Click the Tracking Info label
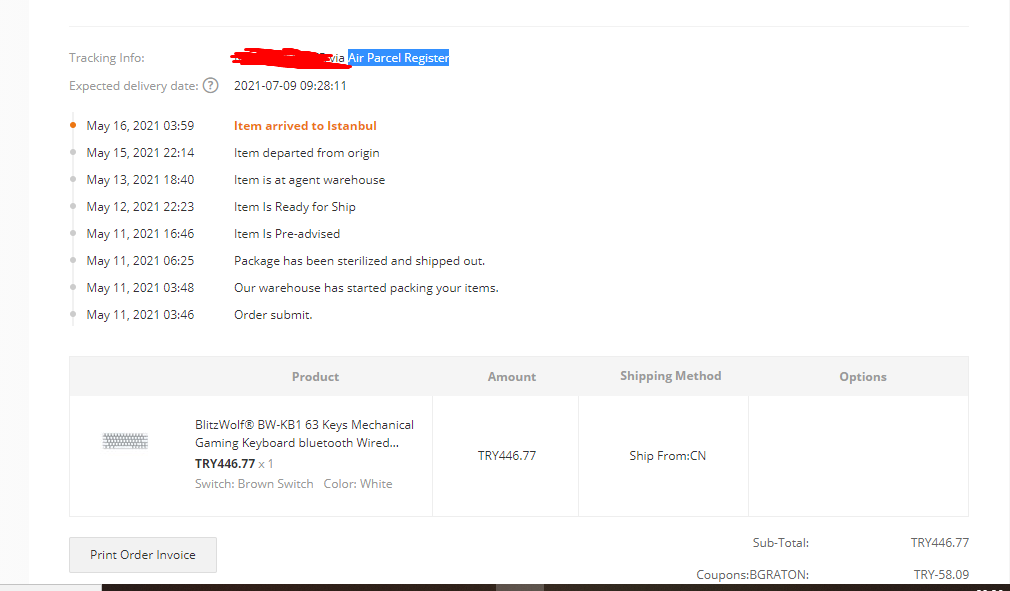 coord(107,58)
